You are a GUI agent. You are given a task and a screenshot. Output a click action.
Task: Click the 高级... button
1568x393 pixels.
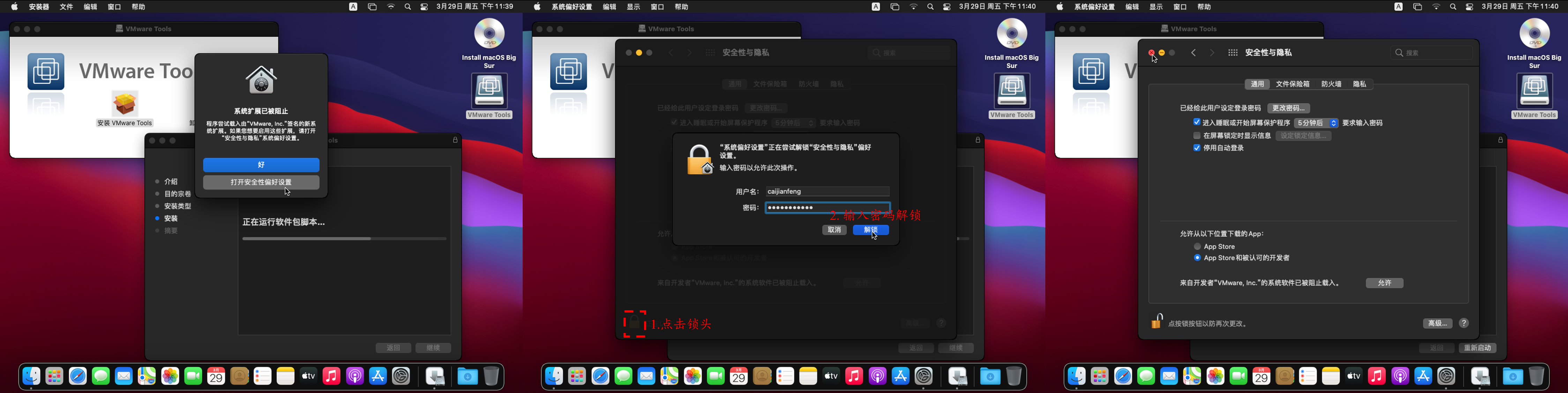1438,324
